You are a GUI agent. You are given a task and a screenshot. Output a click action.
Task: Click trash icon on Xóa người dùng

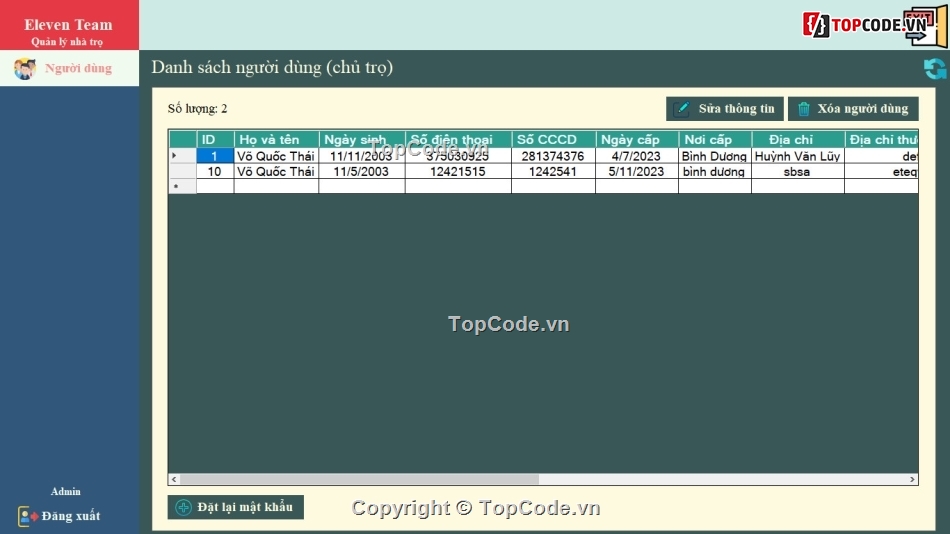coord(803,109)
